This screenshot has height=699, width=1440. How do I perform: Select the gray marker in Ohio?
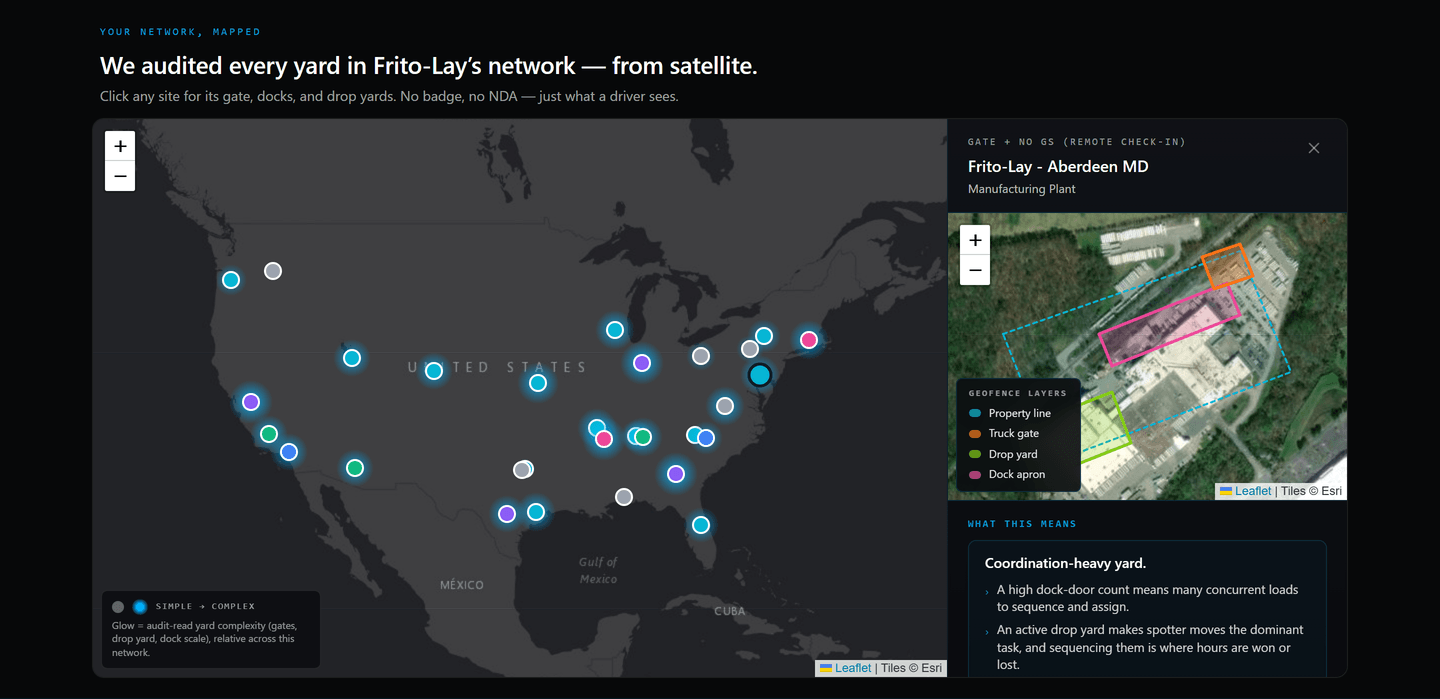701,356
